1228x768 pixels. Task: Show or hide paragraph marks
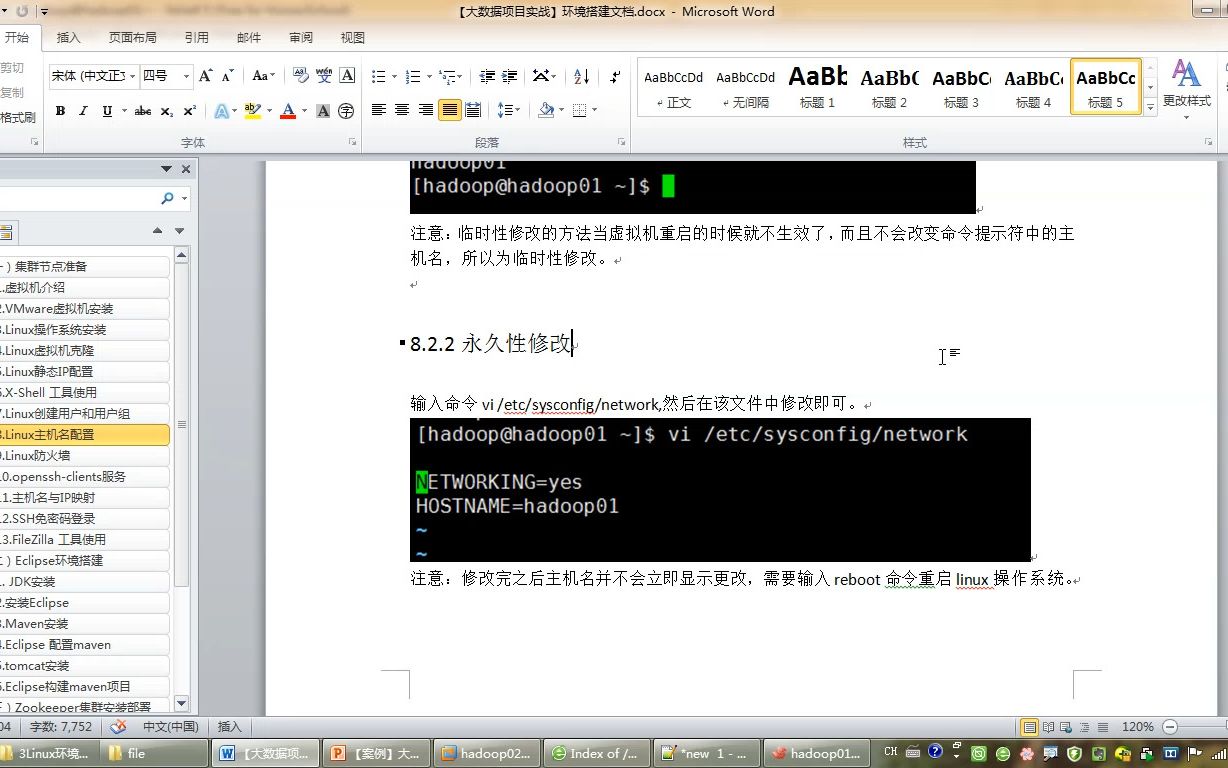[614, 76]
